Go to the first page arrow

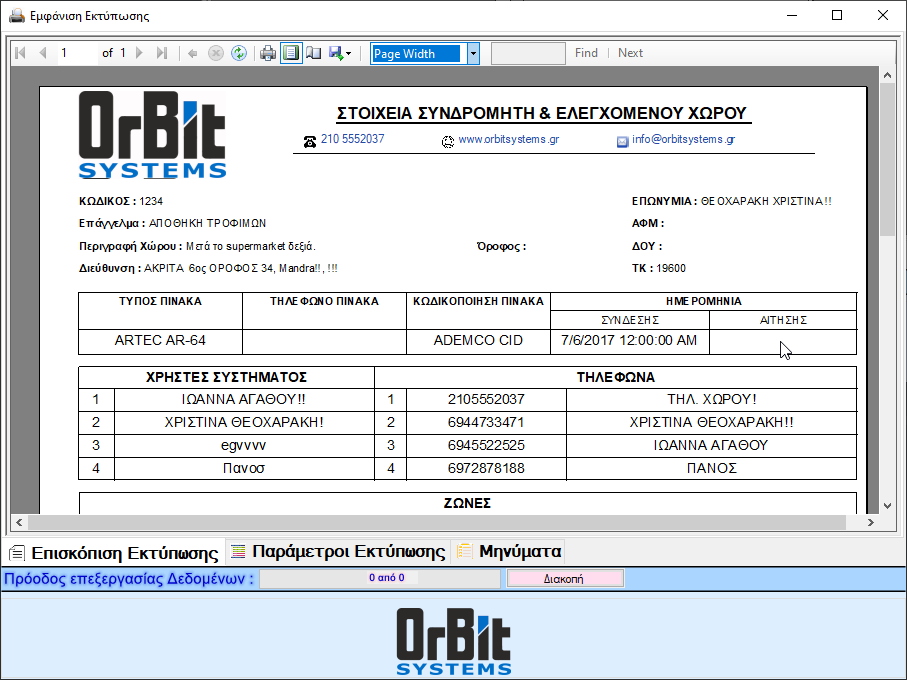point(20,54)
